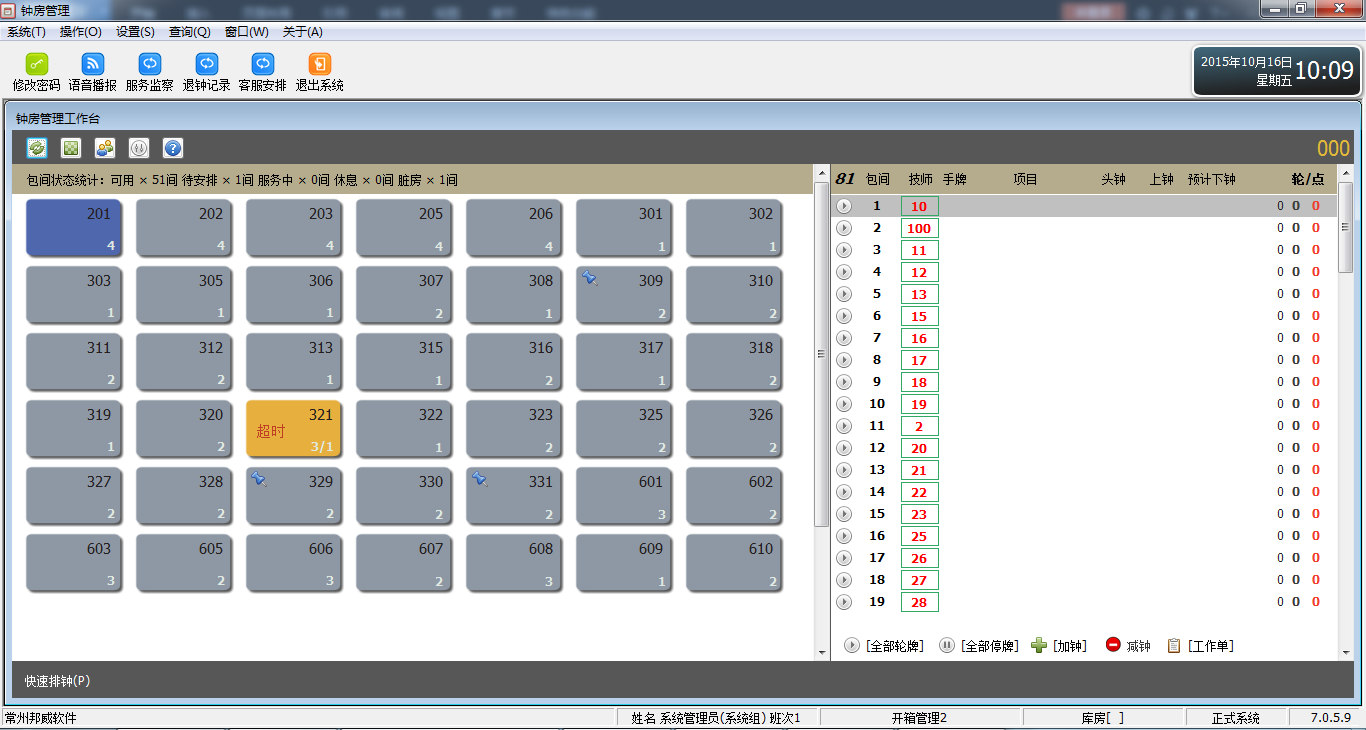Viewport: 1366px width, 730px height.
Task: Click the technician list scrollbar down arrow
Action: 1346,652
